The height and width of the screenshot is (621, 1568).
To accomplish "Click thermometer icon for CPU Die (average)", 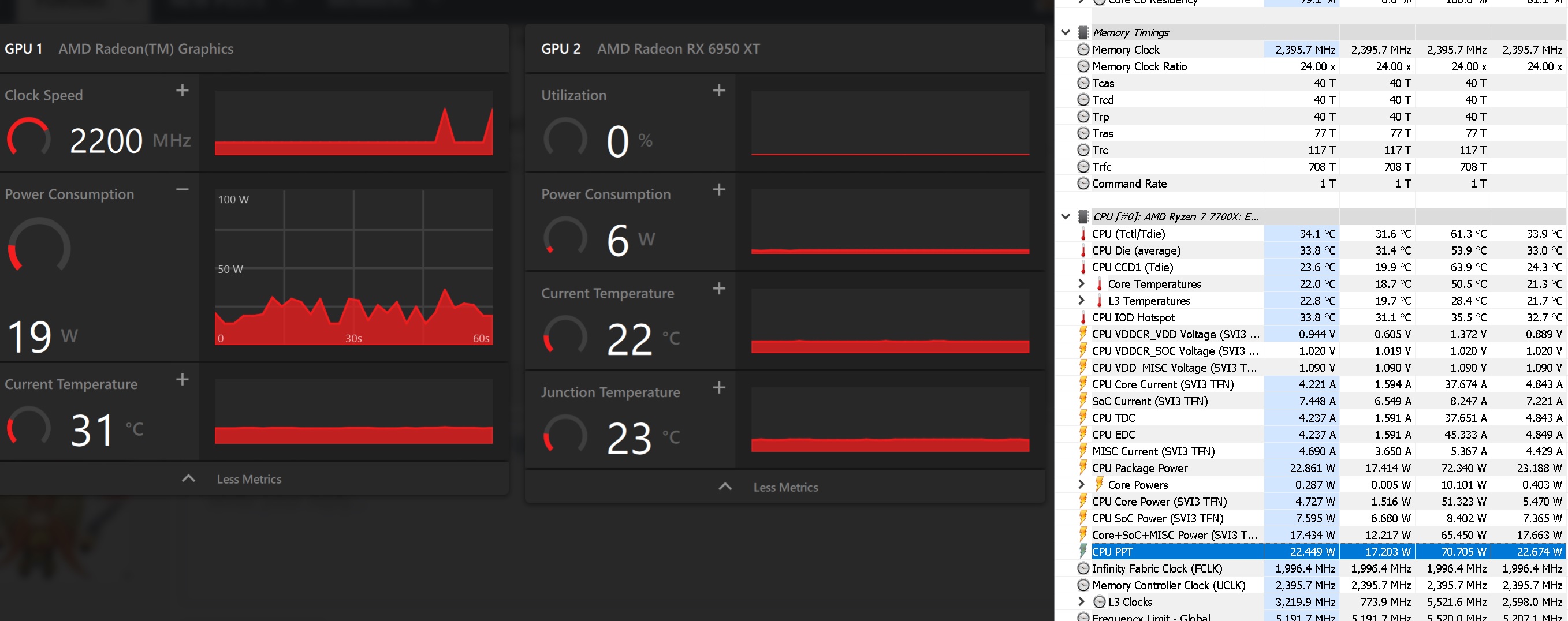I will point(1083,250).
